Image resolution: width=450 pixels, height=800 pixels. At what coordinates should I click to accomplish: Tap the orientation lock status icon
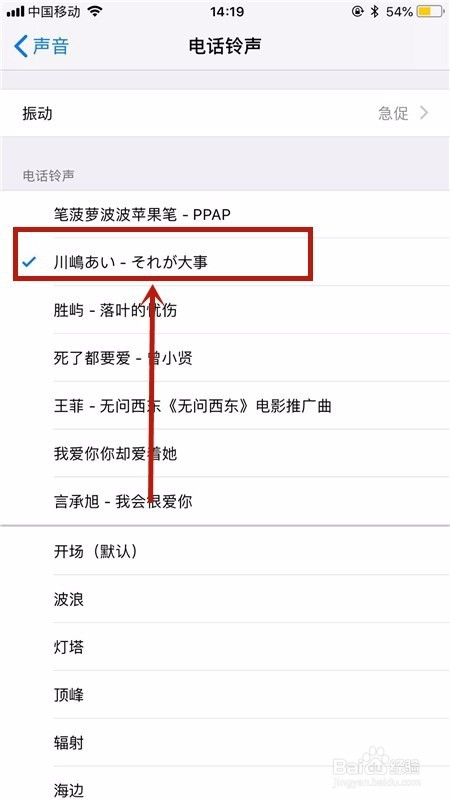[357, 12]
